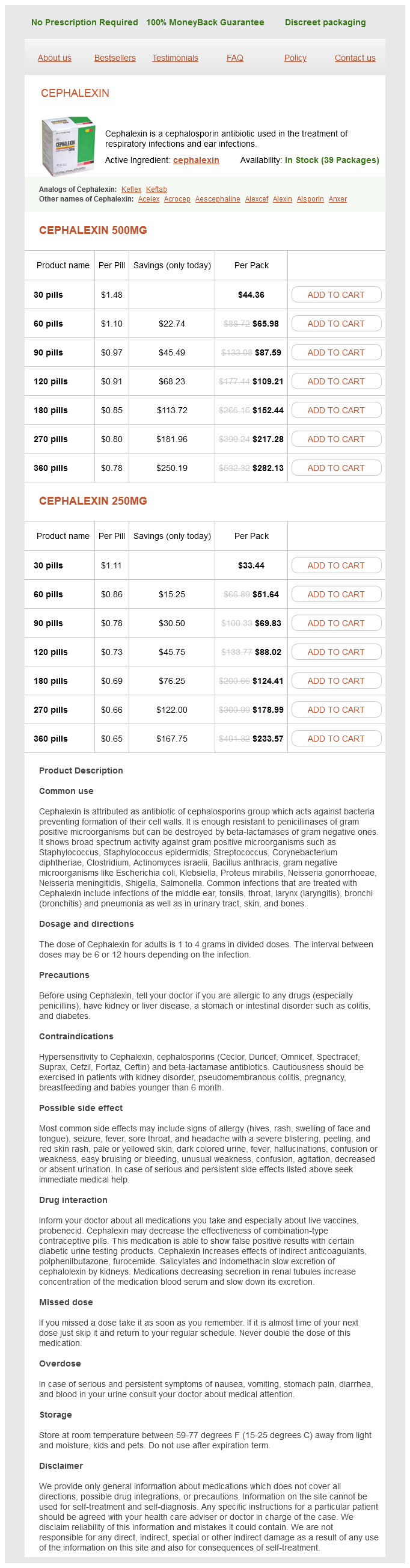Open the Alsporin name link
The image size is (410, 1568).
click(310, 199)
